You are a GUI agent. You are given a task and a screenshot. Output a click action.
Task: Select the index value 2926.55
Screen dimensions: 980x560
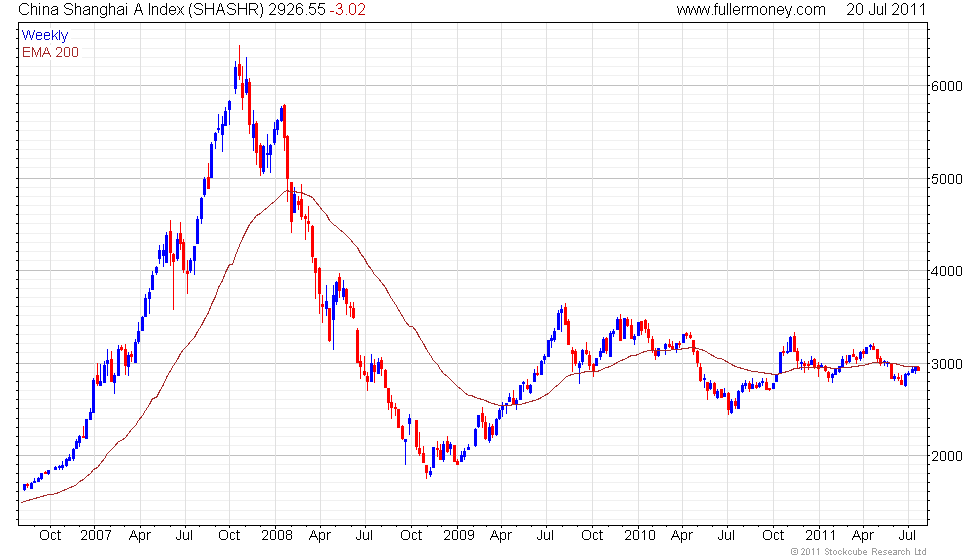click(x=297, y=9)
